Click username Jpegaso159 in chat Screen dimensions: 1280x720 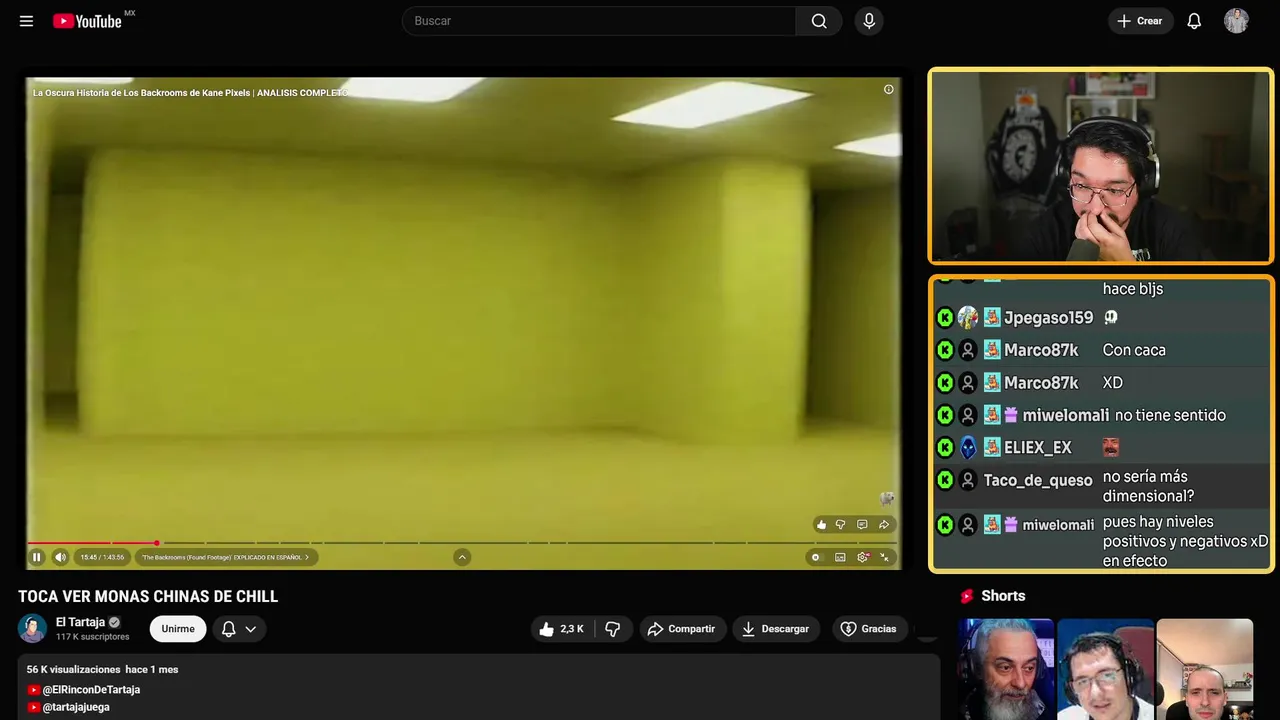1048,318
